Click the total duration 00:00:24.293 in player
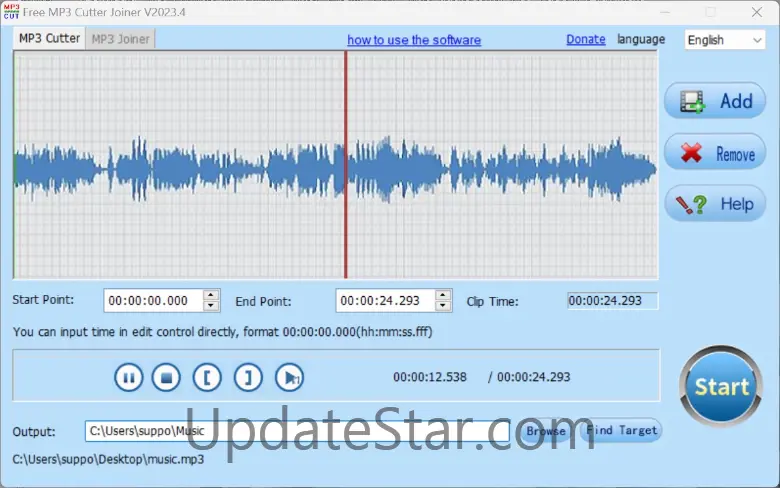 pos(533,377)
